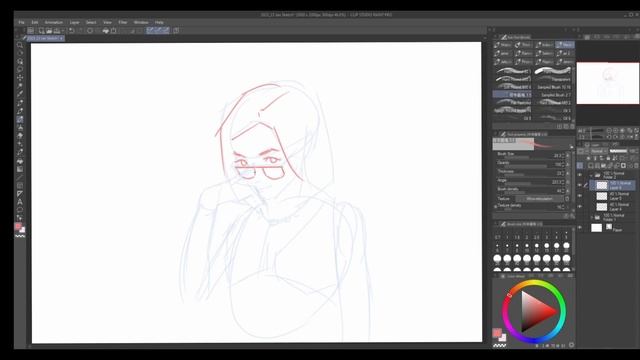640x360 pixels.
Task: Select the Airbrush tool
Action: click(20, 128)
